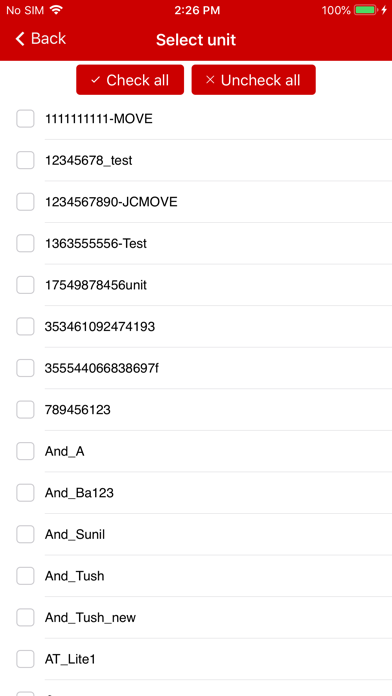This screenshot has height=696, width=392.
Task: Toggle the And_Tush_new checkbox
Action: (x=25, y=617)
